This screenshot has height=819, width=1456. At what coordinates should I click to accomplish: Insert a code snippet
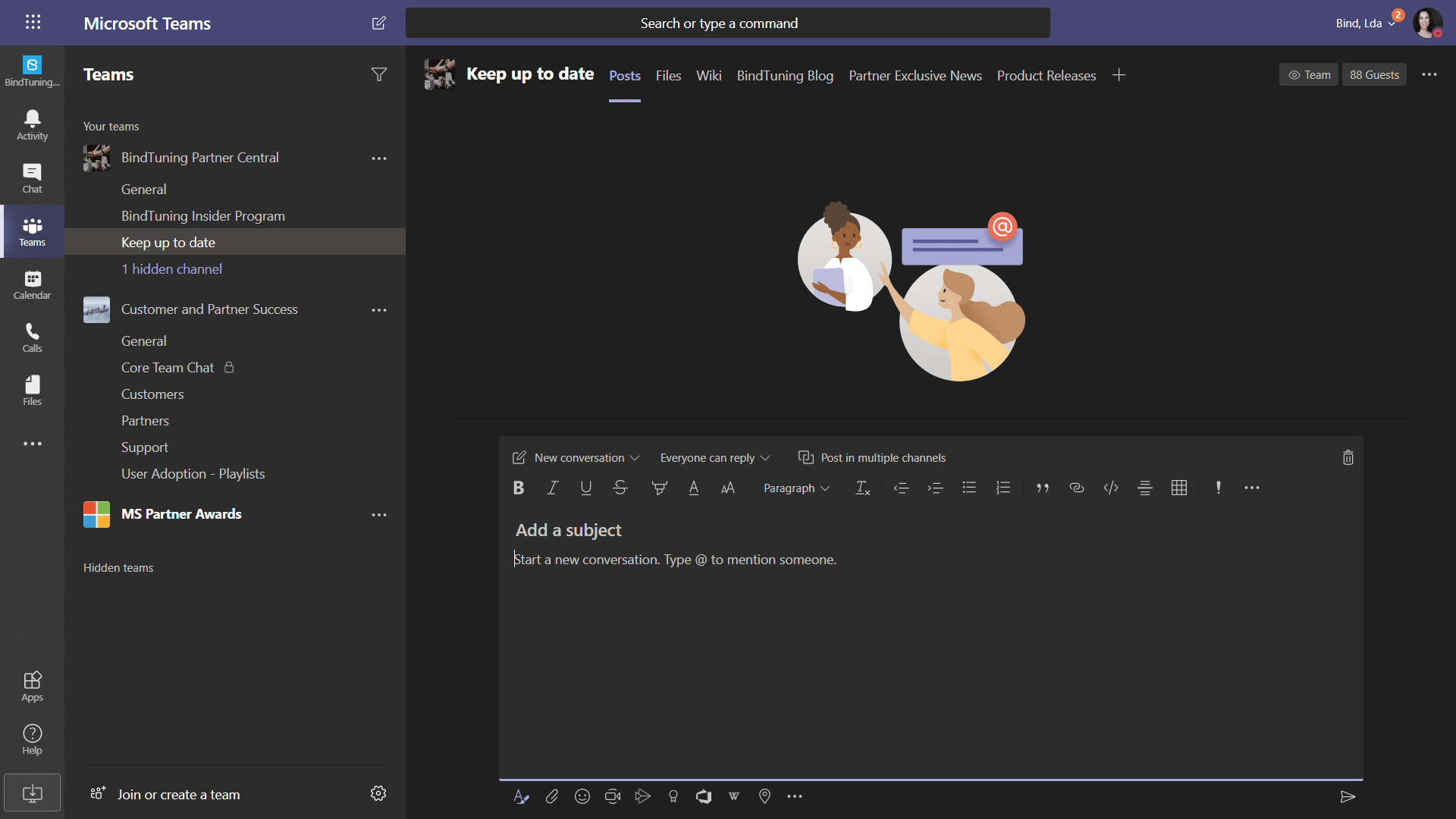pos(1111,488)
